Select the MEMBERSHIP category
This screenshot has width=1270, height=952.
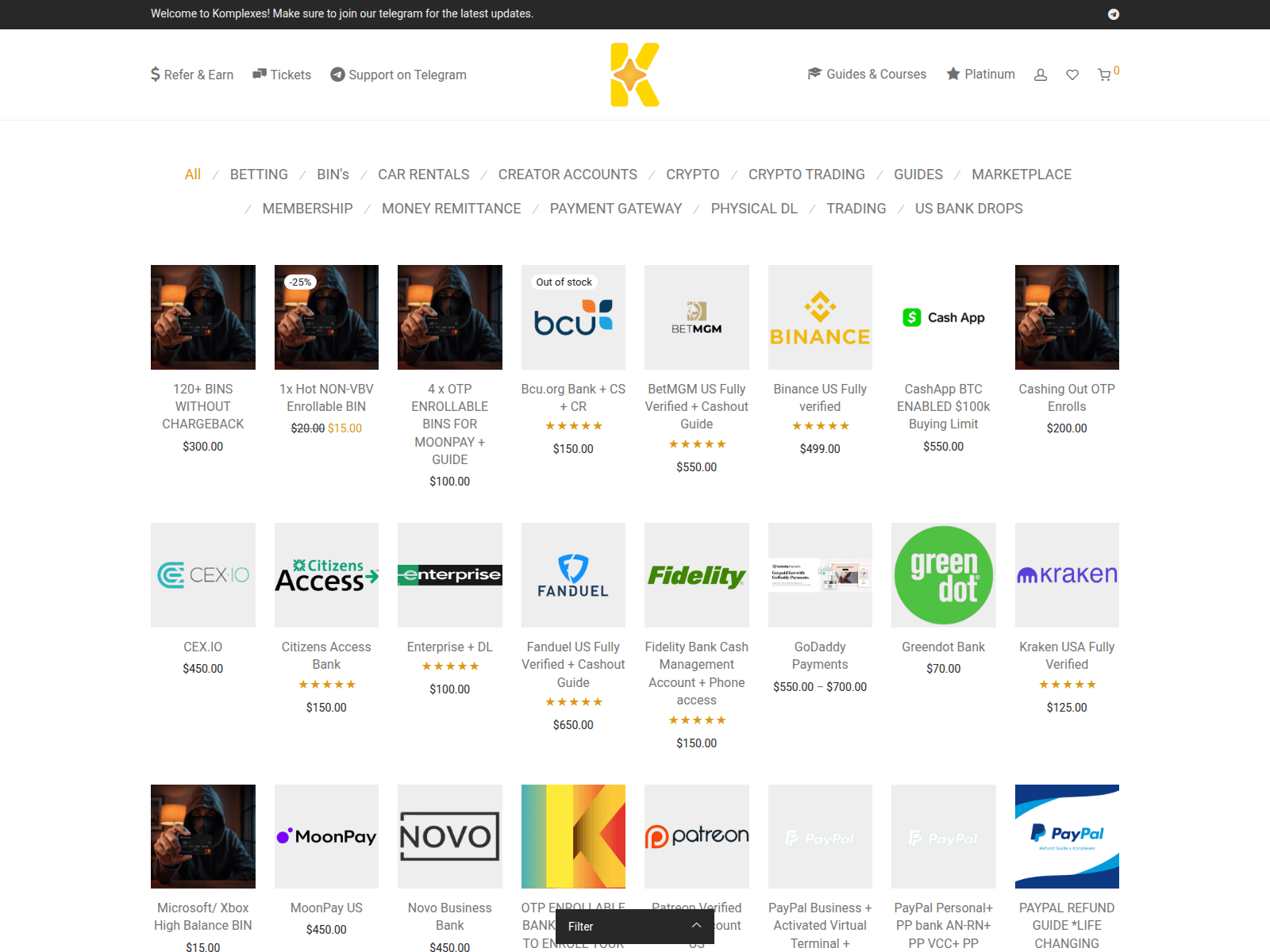click(x=308, y=209)
